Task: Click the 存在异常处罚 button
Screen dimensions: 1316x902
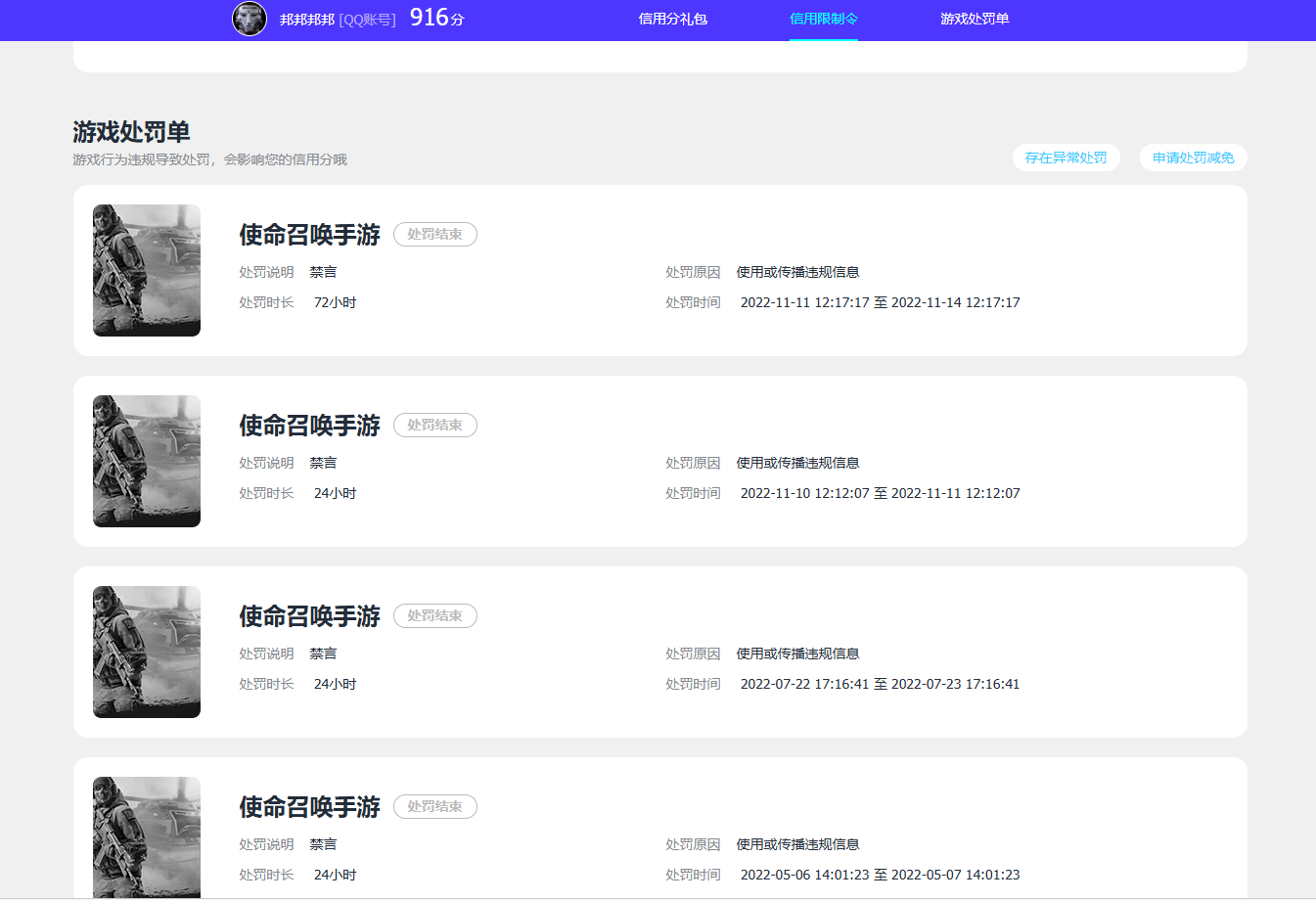Action: tap(1066, 158)
